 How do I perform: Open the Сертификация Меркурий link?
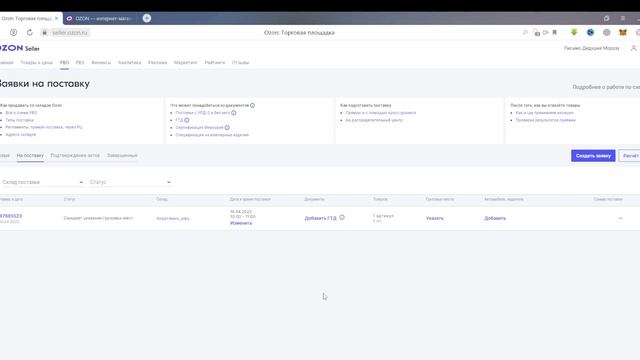[199, 127]
